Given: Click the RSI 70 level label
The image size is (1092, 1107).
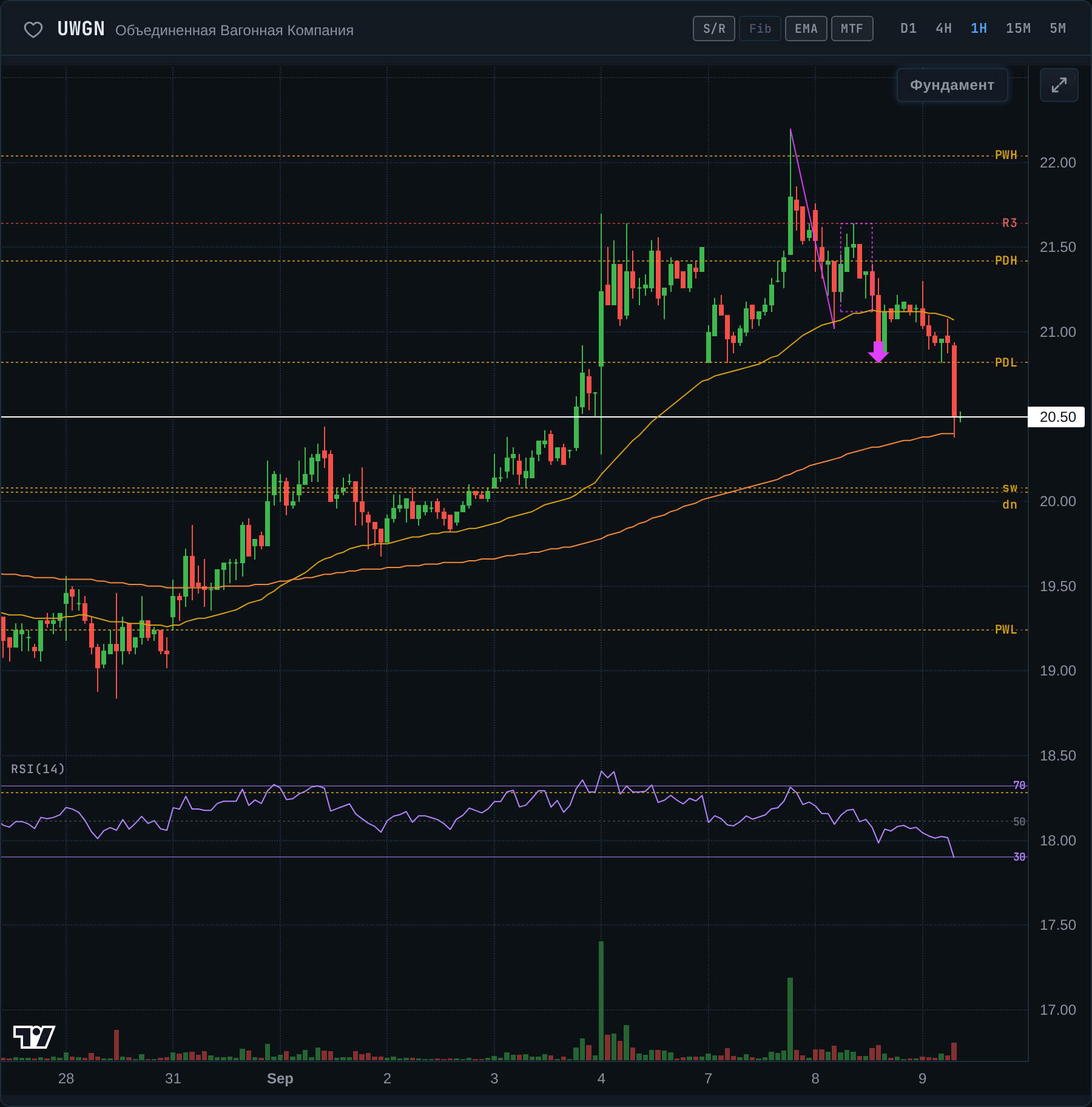Looking at the screenshot, I should (x=1019, y=785).
